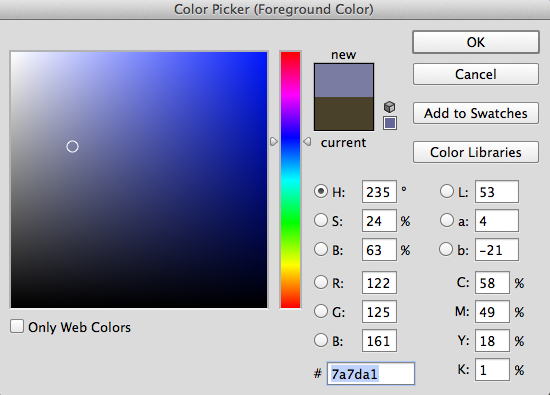Select the RGB blue B radio button

point(321,340)
